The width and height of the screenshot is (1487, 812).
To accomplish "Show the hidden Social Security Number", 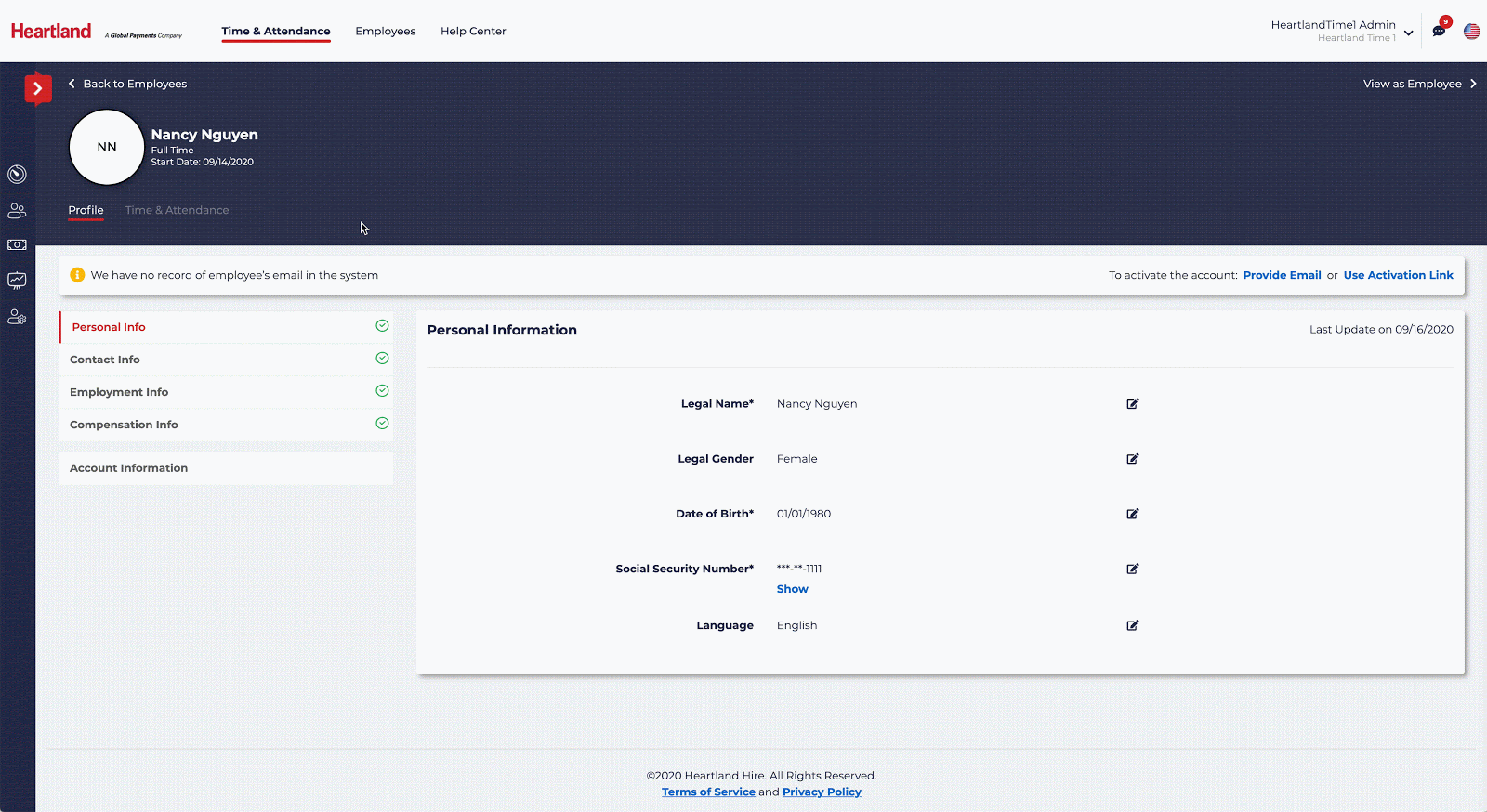I will pyautogui.click(x=792, y=589).
